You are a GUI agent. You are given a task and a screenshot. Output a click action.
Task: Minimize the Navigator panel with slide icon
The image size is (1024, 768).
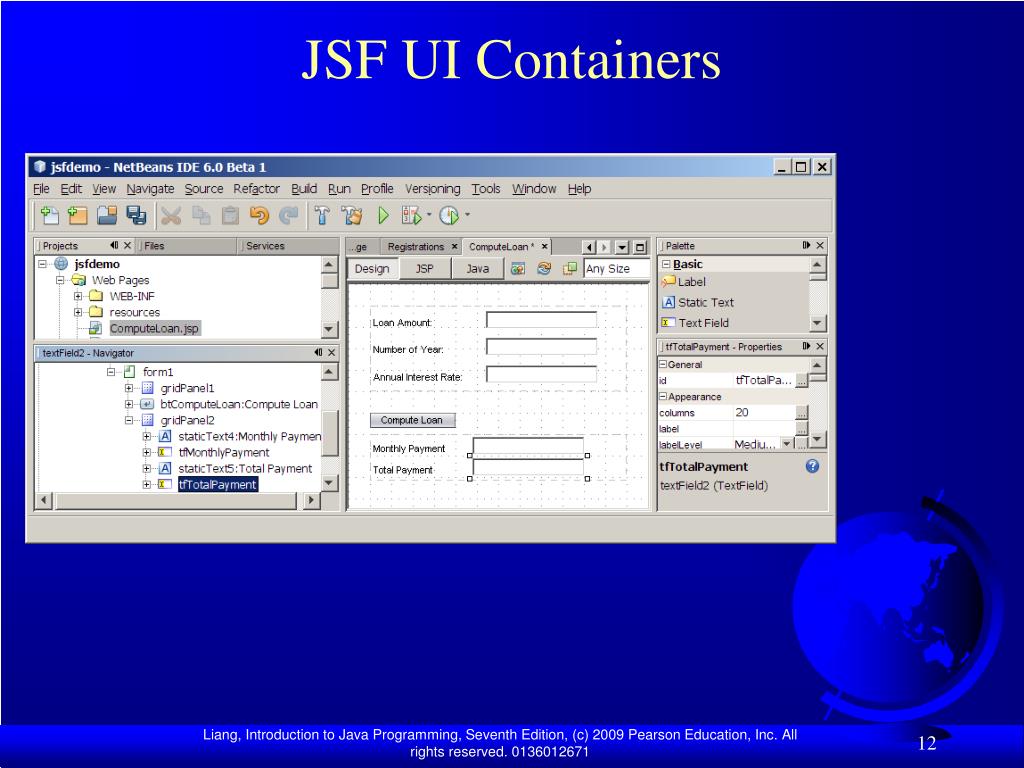pyautogui.click(x=318, y=353)
